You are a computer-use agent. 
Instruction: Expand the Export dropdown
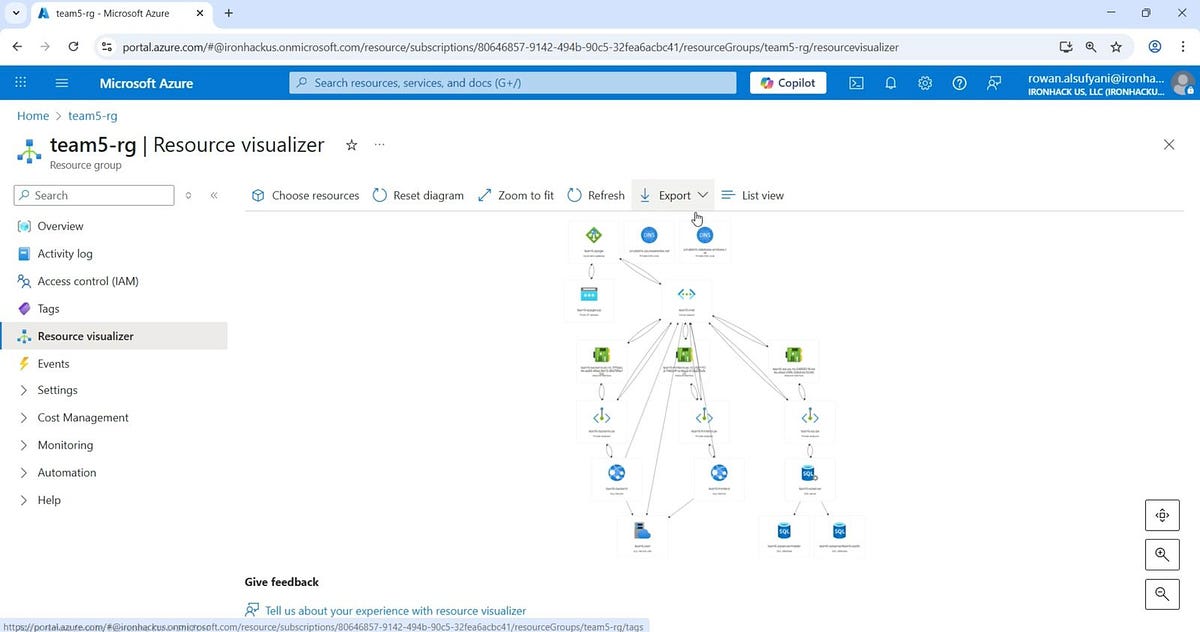pyautogui.click(x=702, y=195)
